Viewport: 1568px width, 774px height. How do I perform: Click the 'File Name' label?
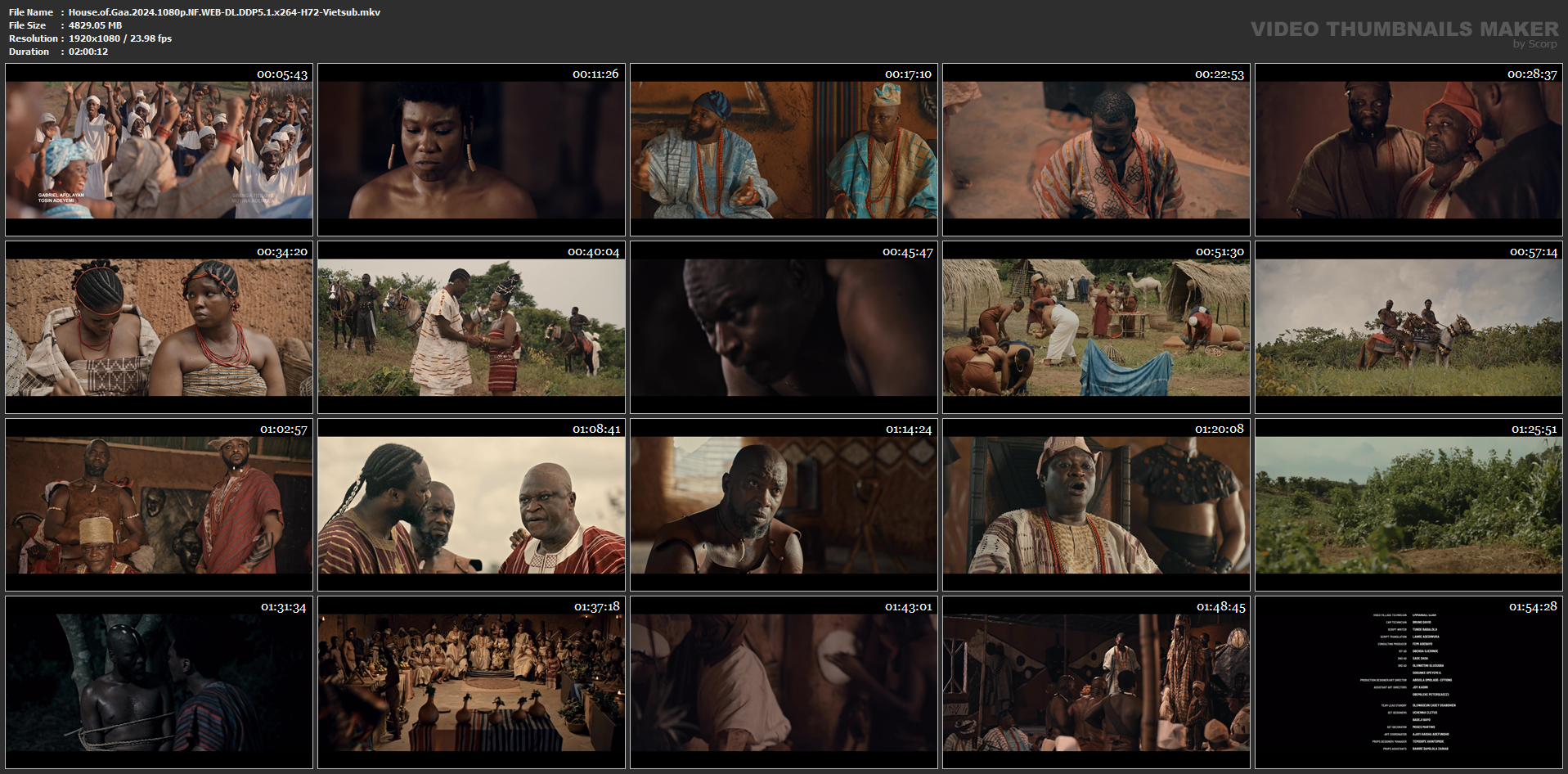point(31,12)
